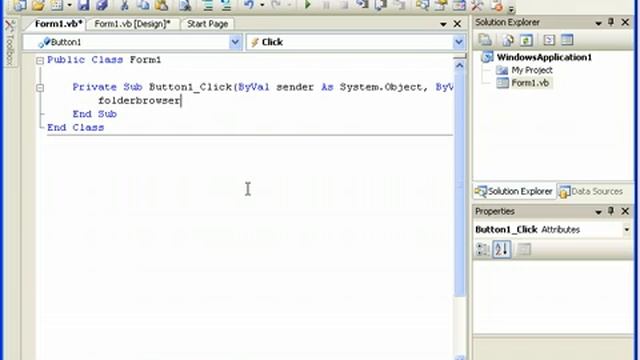Click the Find in Files icon
Screen dimensions: 640x360
(x=185, y=5)
